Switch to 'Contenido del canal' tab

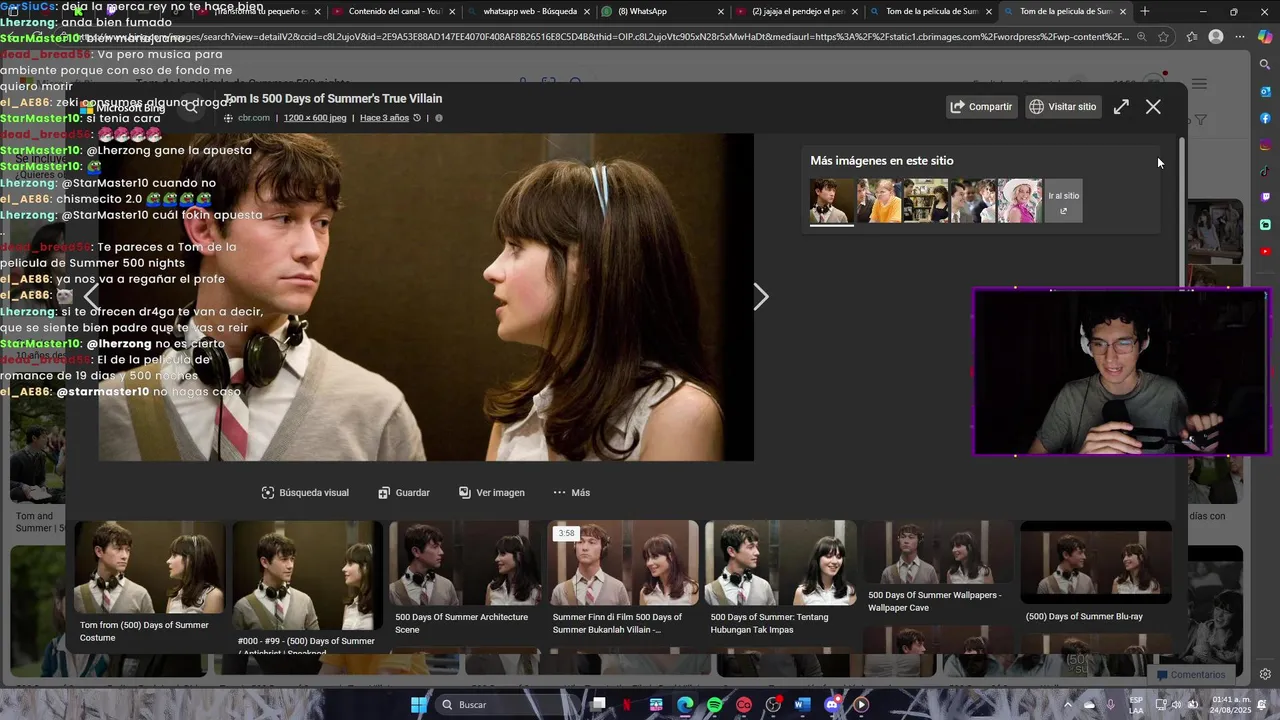pos(394,11)
